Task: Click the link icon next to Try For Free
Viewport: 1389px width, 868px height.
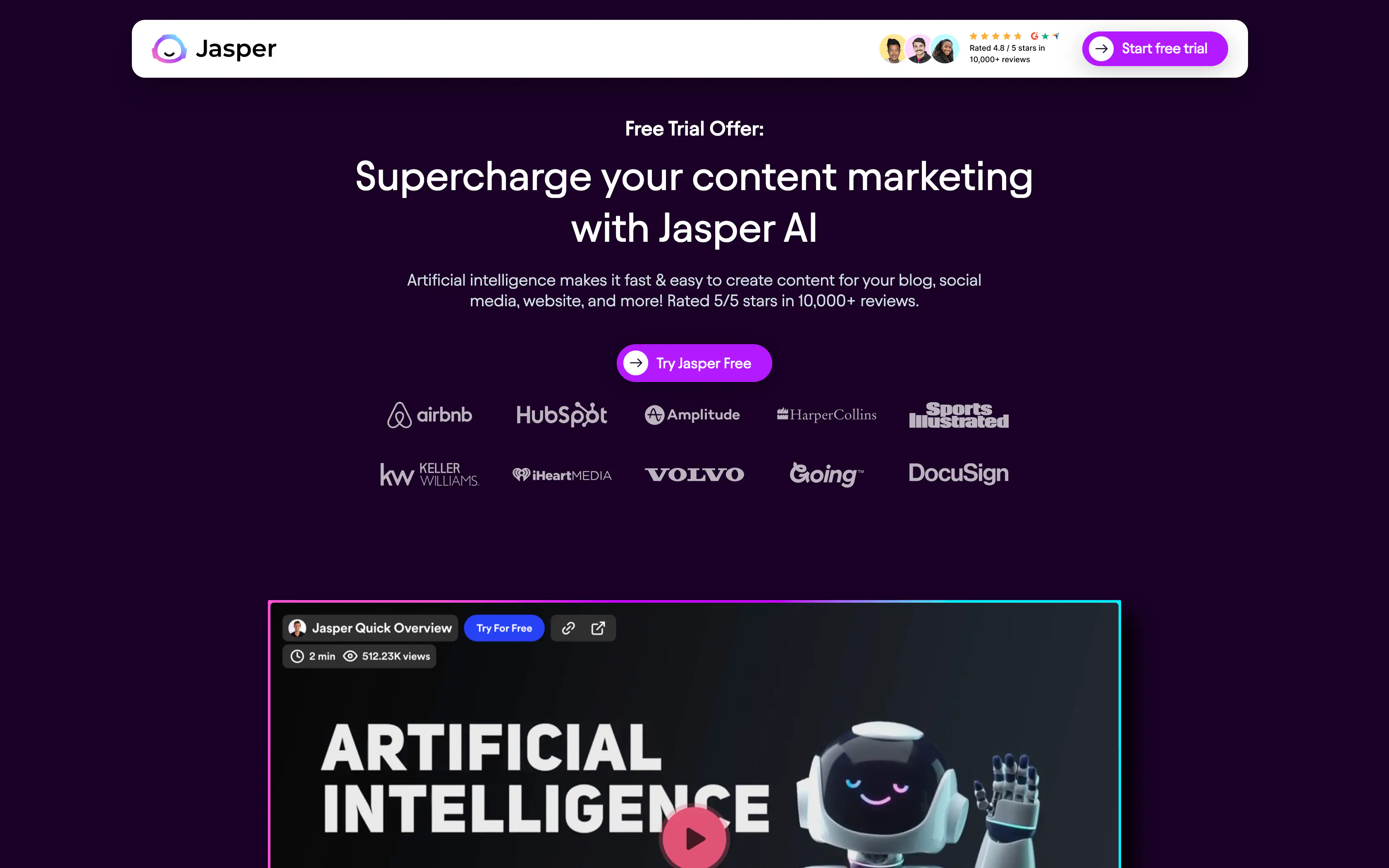Action: (x=567, y=628)
